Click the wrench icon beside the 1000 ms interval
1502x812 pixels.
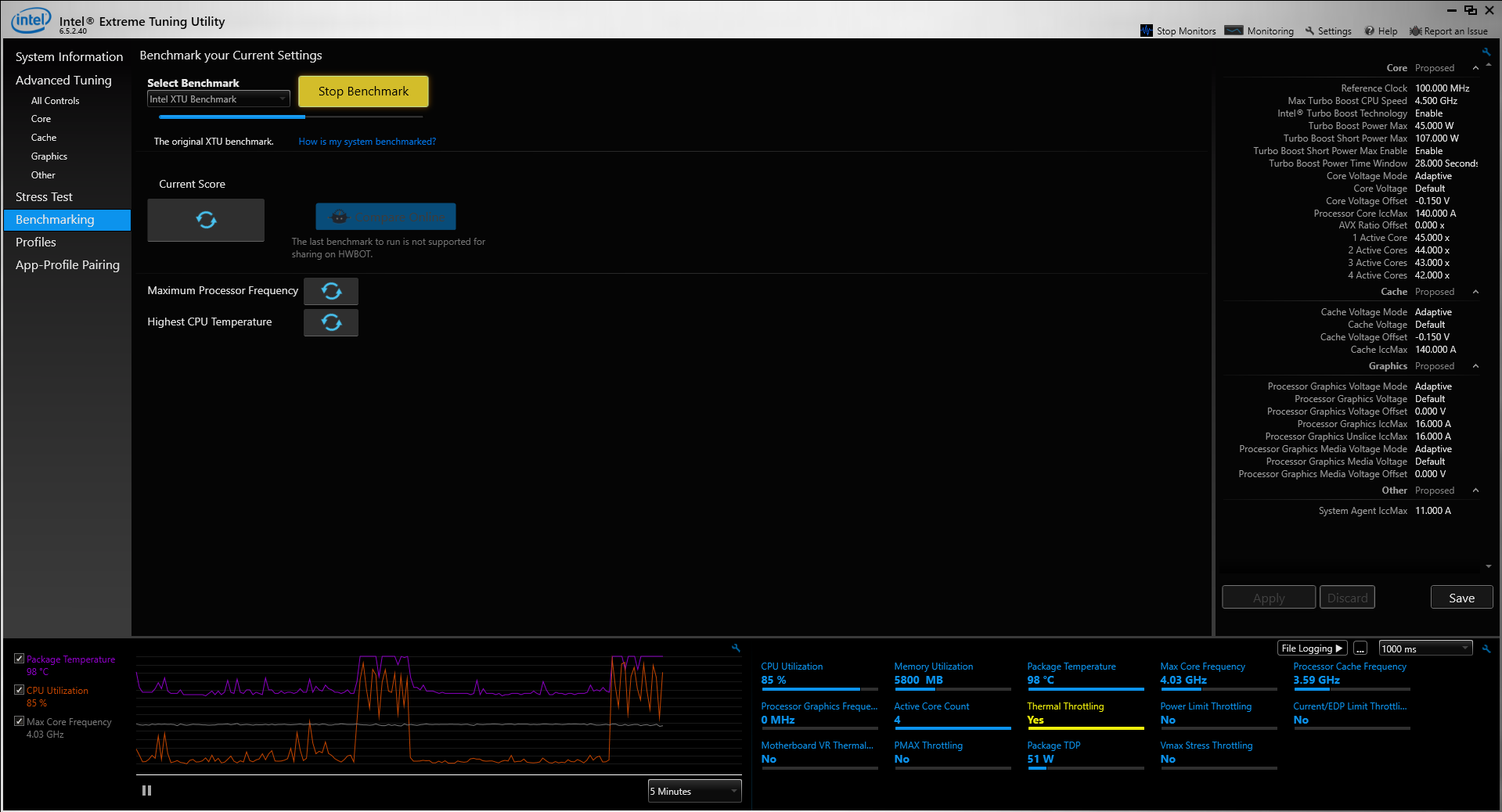pyautogui.click(x=1486, y=649)
